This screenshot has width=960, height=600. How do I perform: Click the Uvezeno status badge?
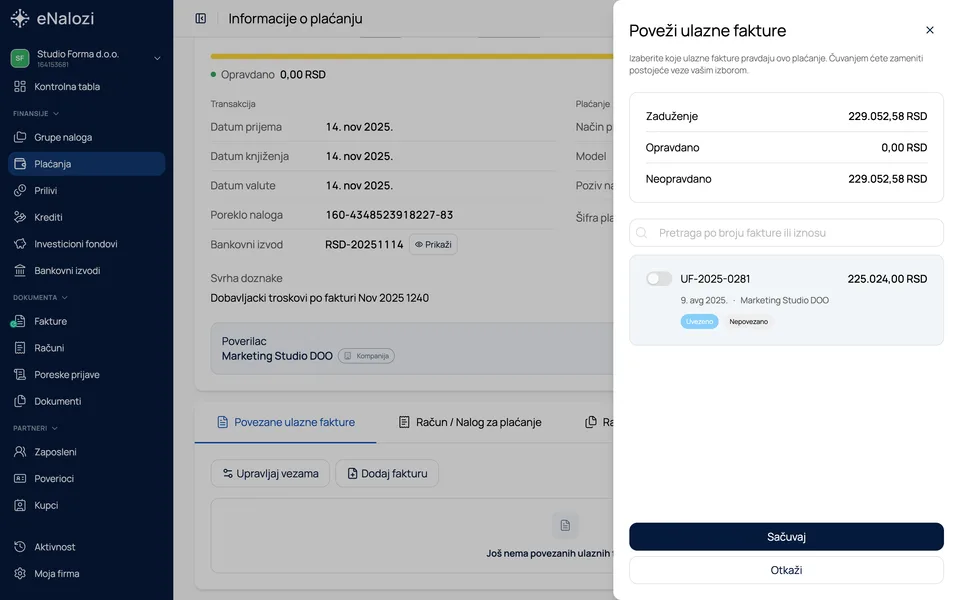coord(699,321)
